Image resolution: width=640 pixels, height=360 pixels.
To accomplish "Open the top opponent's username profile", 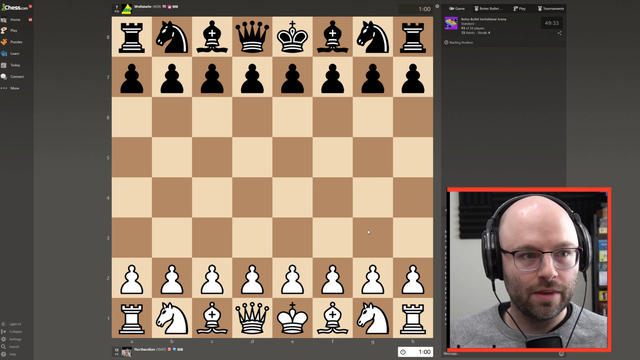I will click(x=142, y=7).
